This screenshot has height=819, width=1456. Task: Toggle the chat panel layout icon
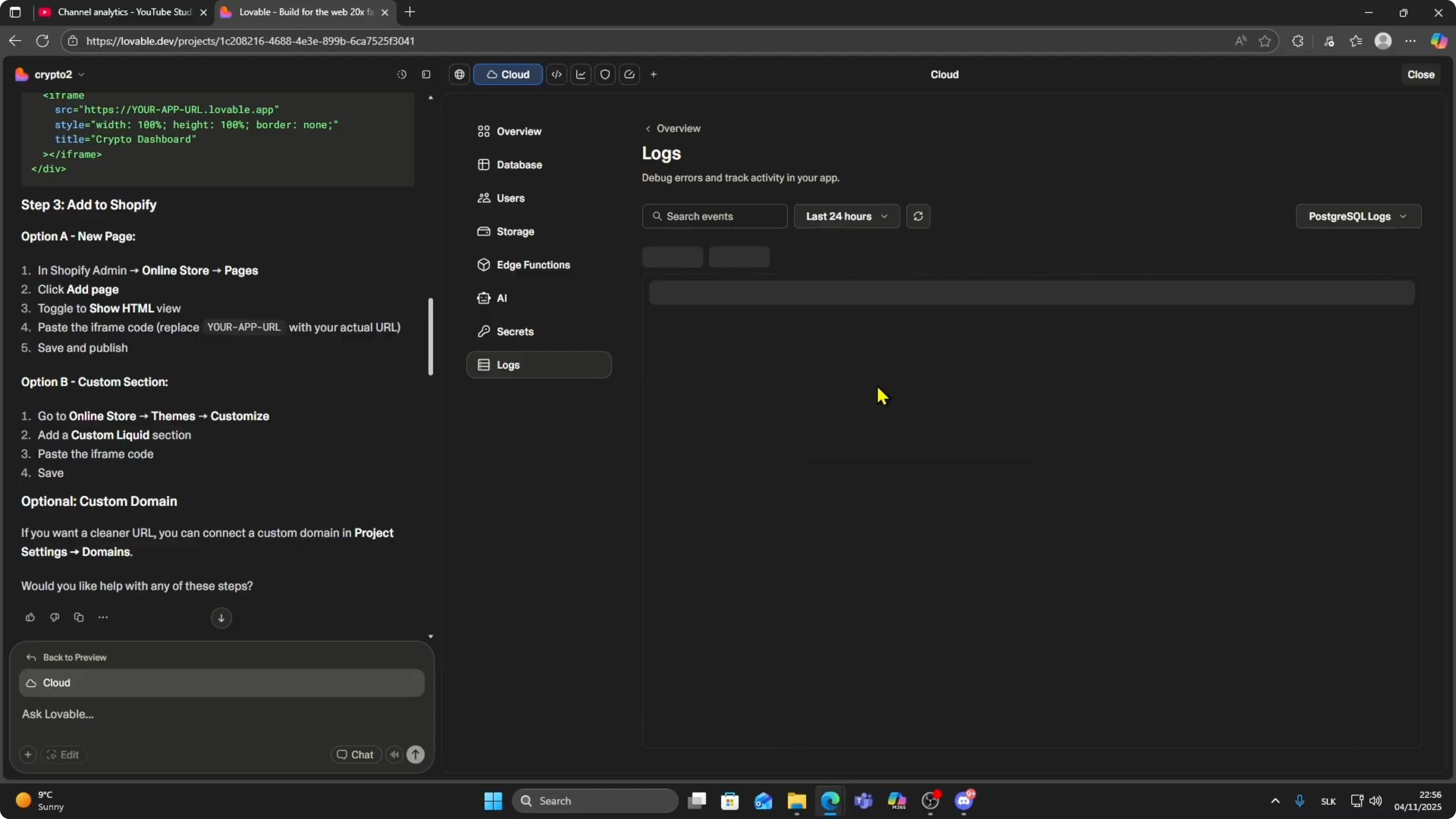click(426, 74)
